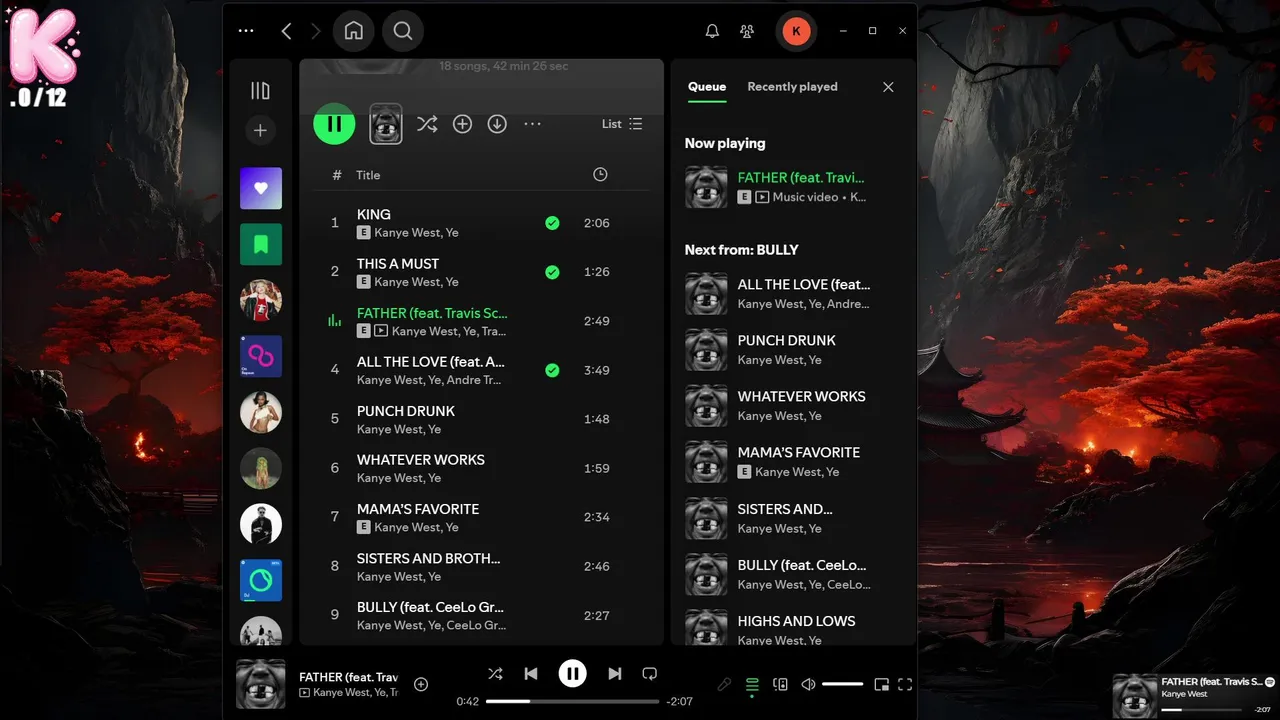1280x720 pixels.
Task: Open Connect to a device
Action: 781,685
